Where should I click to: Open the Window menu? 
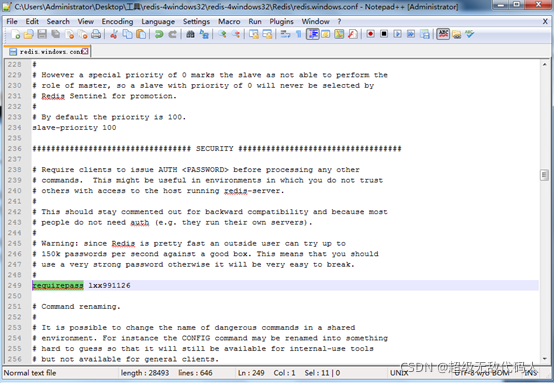[x=315, y=22]
